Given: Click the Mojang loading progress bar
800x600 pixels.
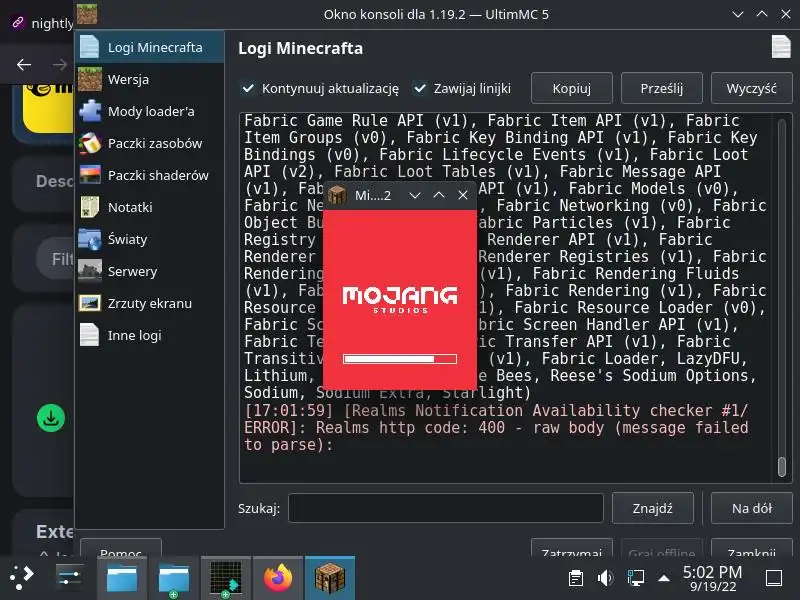Looking at the screenshot, I should click(x=400, y=359).
